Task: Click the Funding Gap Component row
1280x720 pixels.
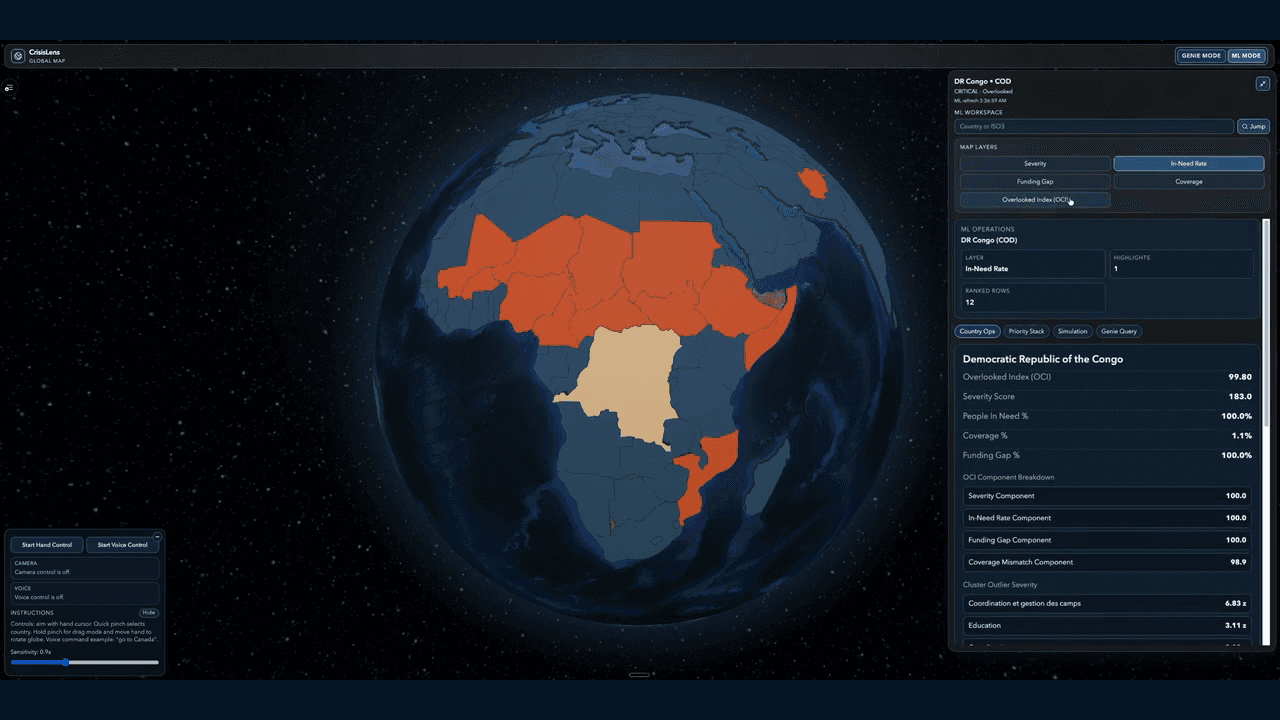Action: point(1107,540)
